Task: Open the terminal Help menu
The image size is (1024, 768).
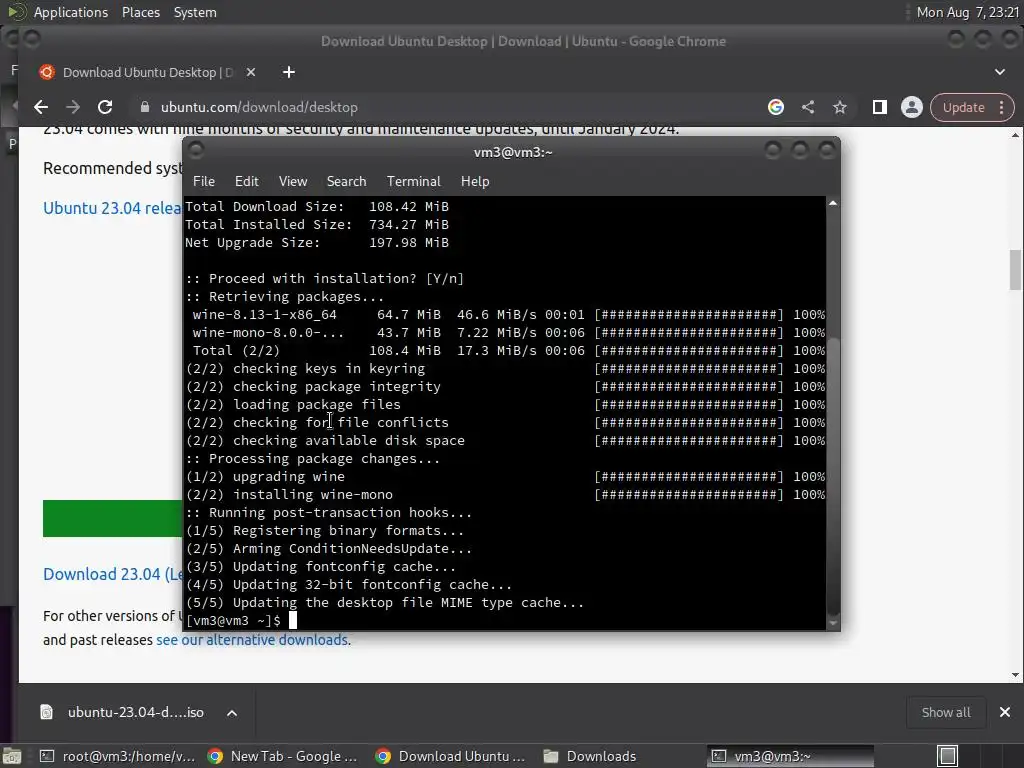Action: [475, 182]
